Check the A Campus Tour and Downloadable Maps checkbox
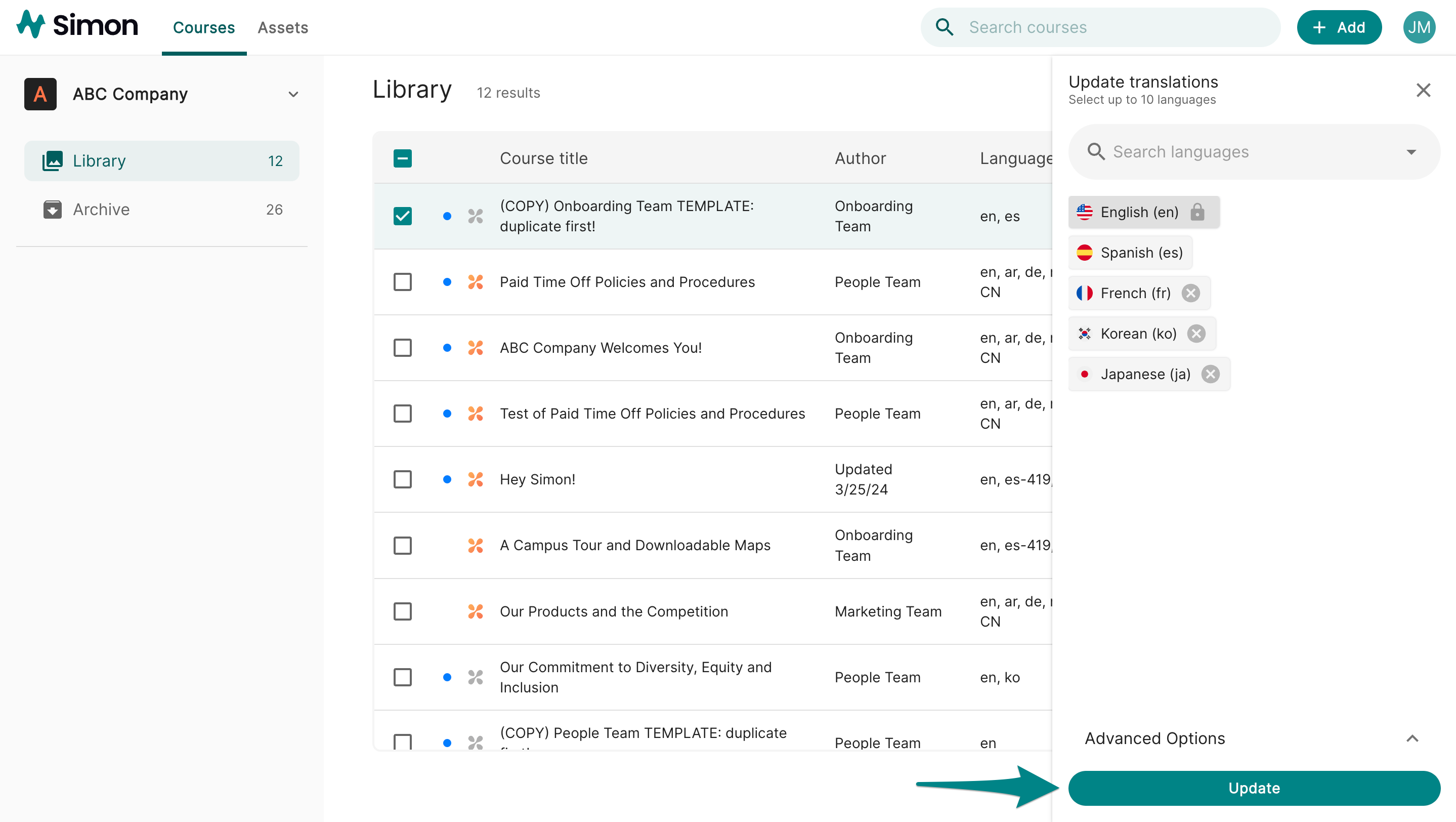Image resolution: width=1456 pixels, height=822 pixels. [402, 546]
